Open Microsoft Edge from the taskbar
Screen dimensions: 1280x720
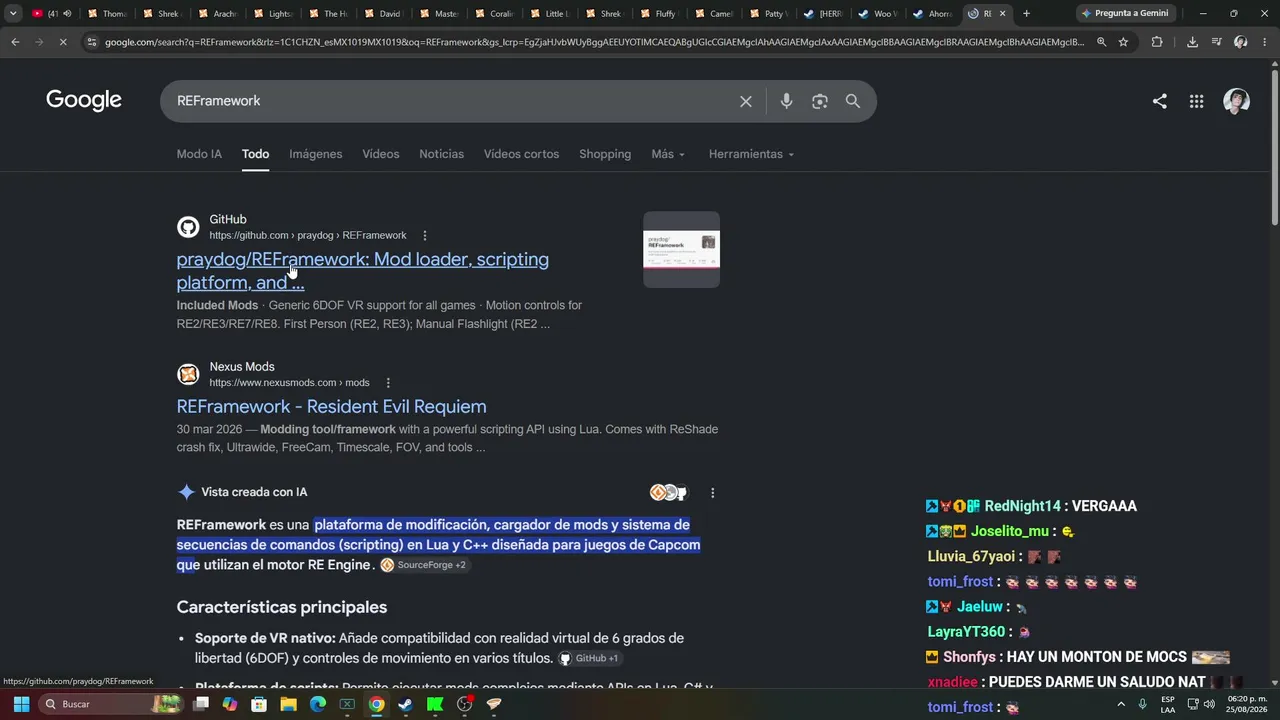click(x=318, y=704)
